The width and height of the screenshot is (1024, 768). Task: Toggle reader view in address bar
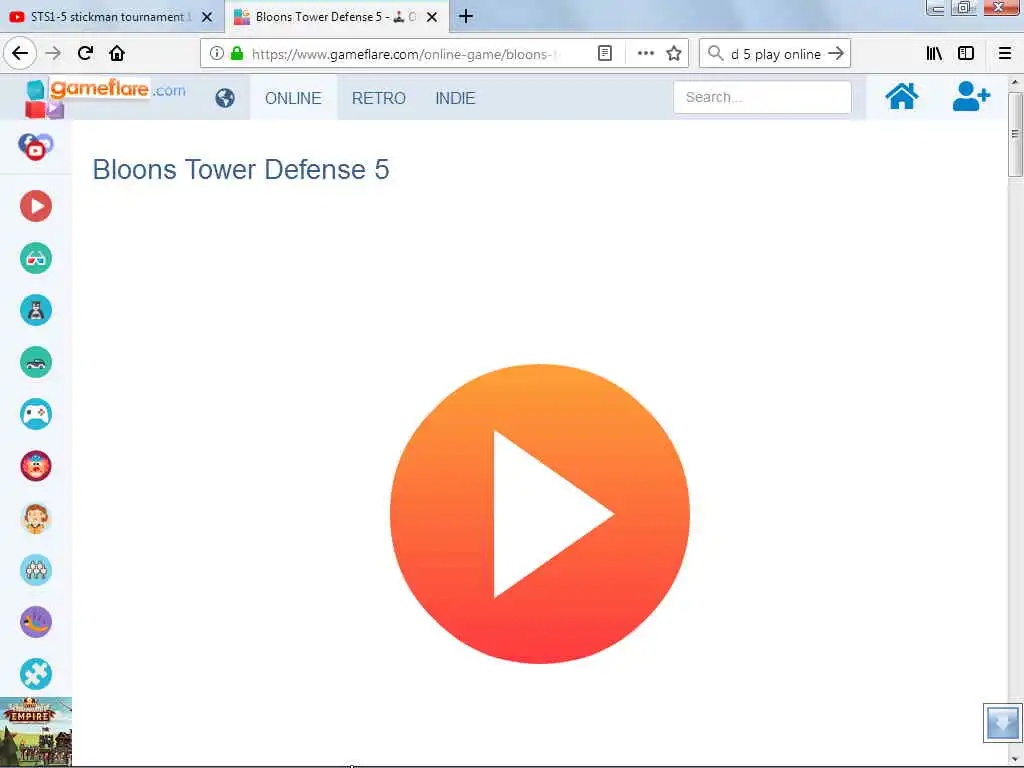point(605,54)
